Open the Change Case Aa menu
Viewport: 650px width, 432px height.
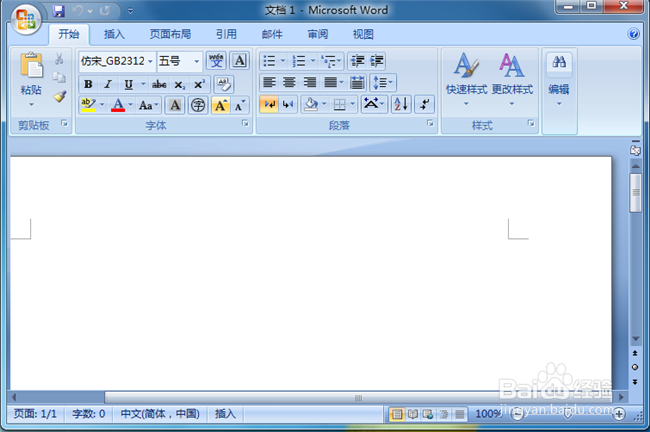click(x=148, y=105)
